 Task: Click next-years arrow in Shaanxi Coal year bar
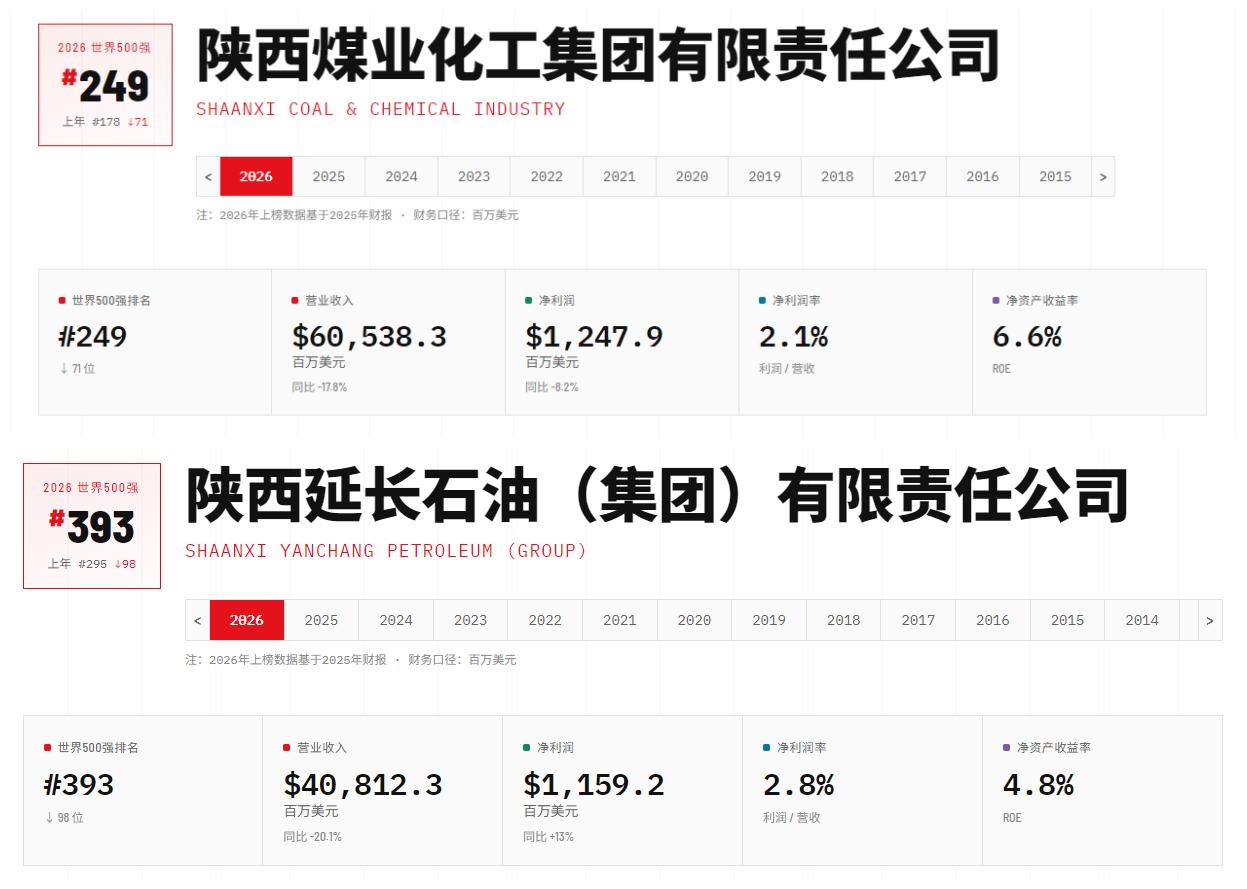(x=1103, y=176)
